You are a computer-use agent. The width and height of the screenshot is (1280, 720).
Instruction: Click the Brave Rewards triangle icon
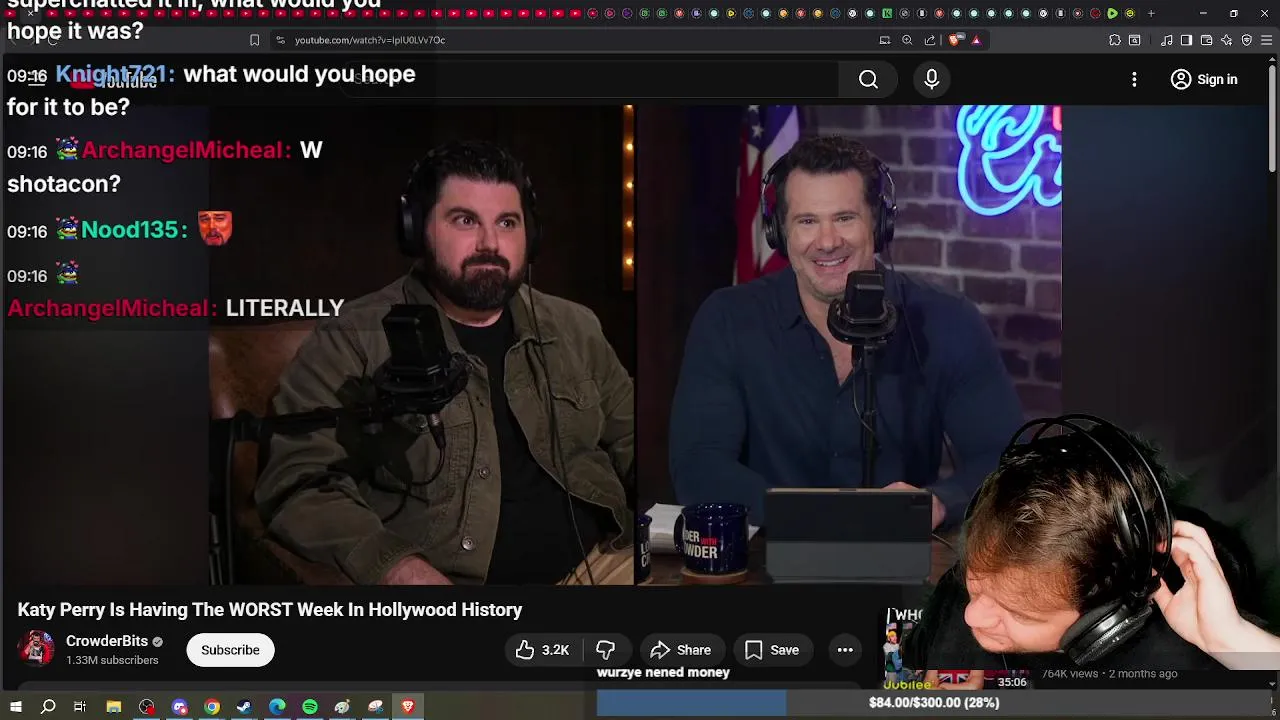(x=977, y=40)
